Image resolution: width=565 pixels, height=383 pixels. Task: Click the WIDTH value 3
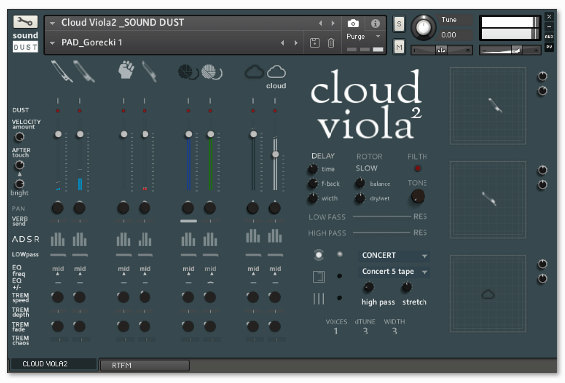pos(394,331)
